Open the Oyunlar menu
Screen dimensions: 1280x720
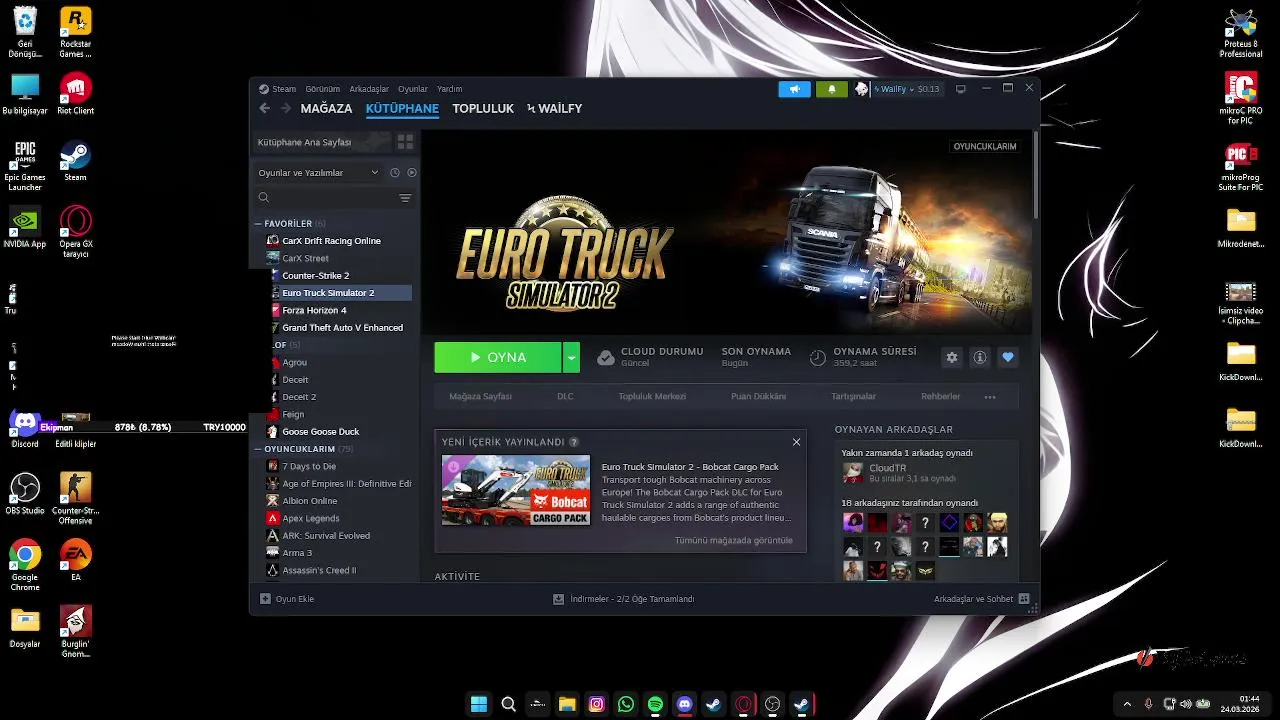point(413,89)
